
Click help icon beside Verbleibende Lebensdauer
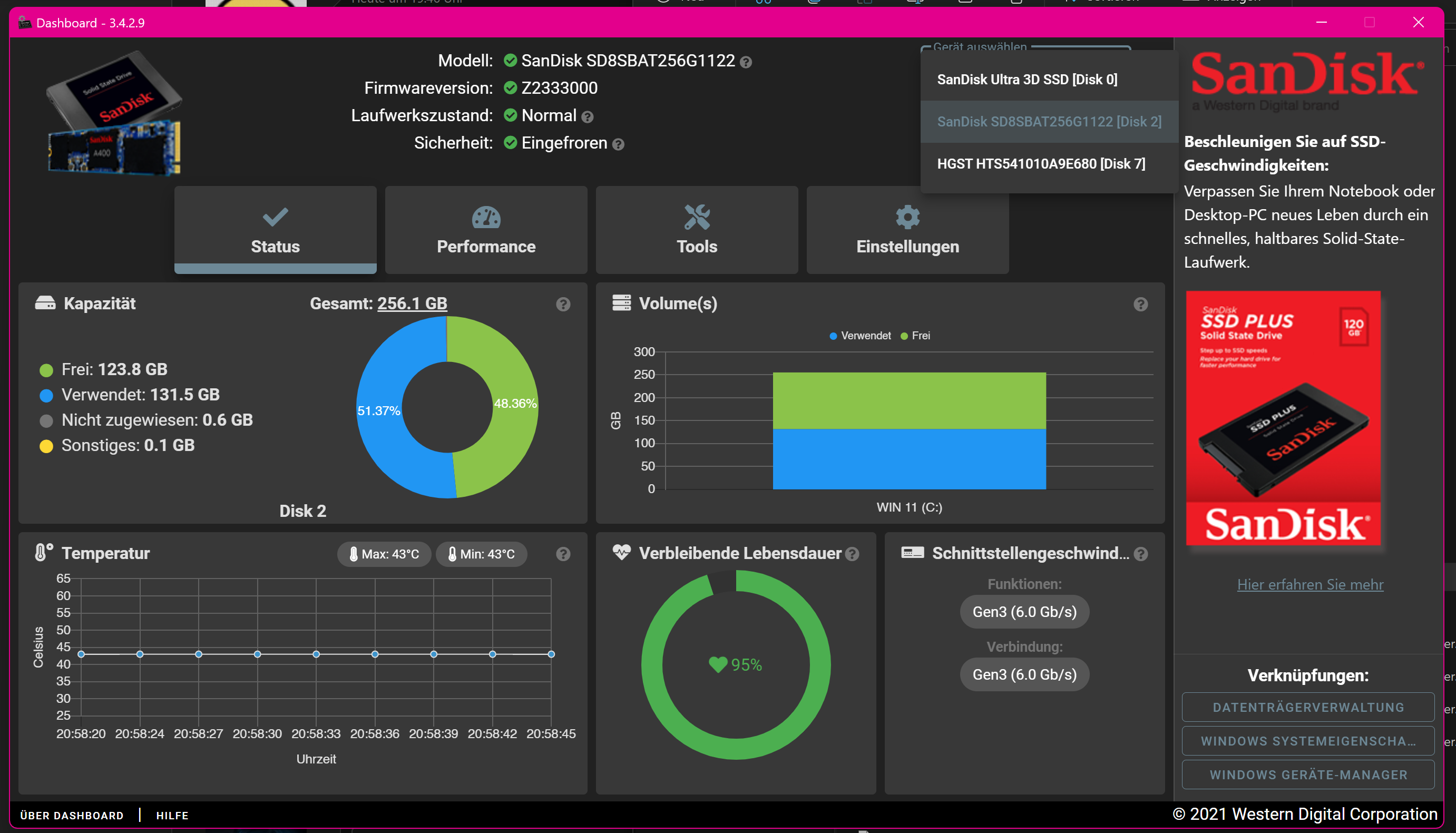point(853,554)
